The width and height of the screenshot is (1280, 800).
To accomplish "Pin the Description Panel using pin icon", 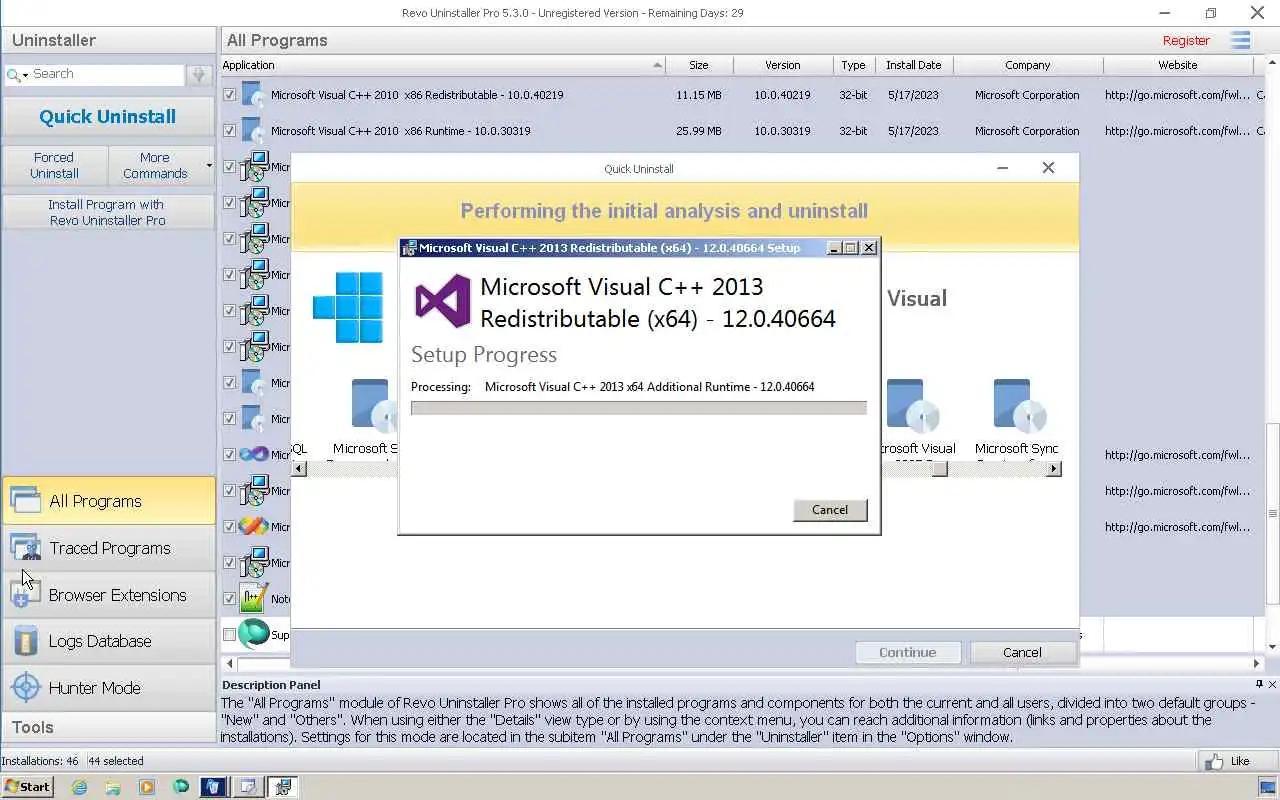I will 1259,684.
